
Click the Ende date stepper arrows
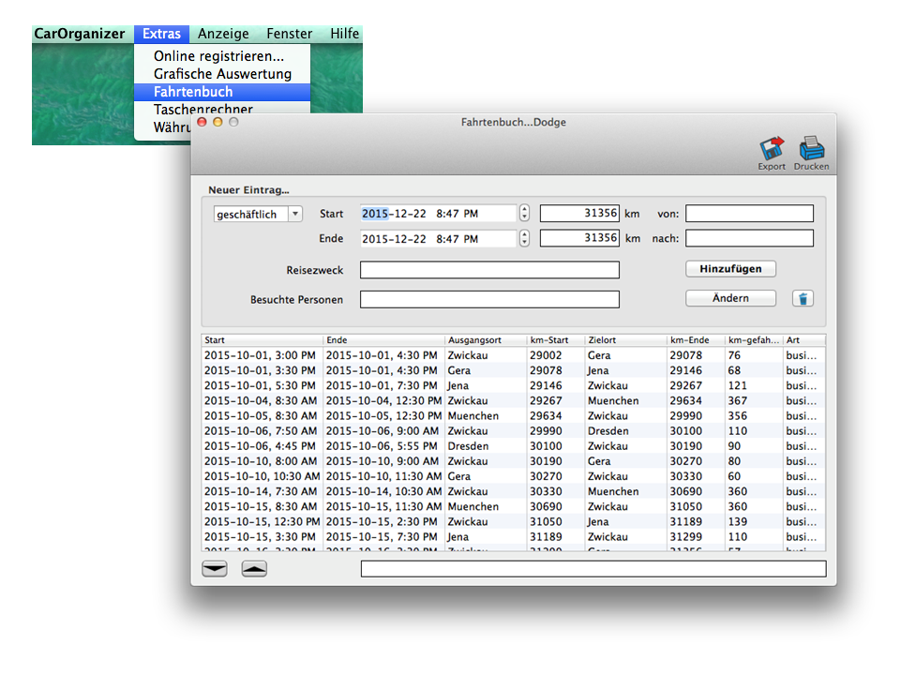pyautogui.click(x=525, y=239)
